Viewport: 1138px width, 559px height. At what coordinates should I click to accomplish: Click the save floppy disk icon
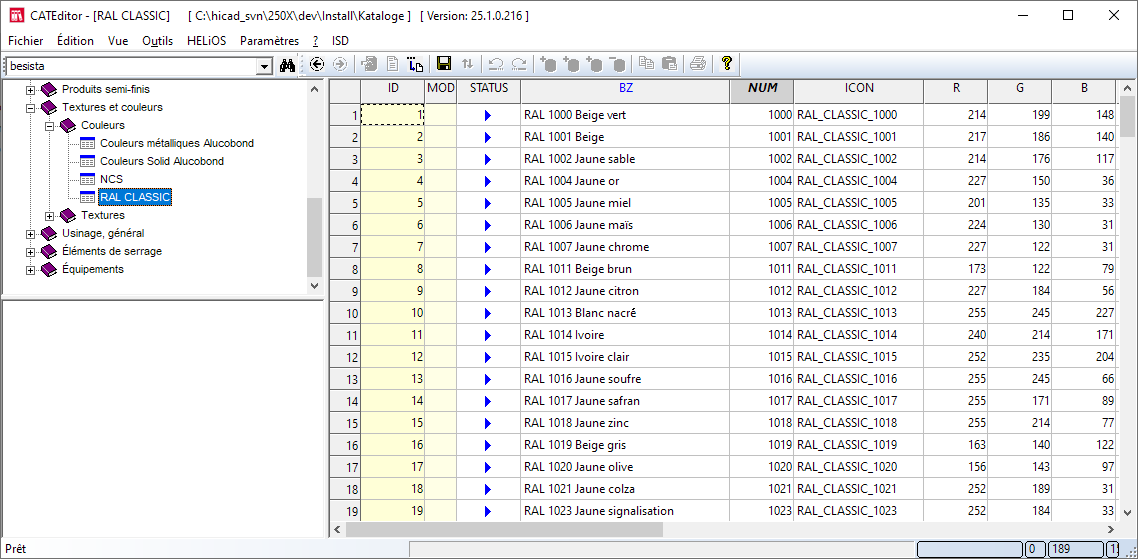click(x=444, y=64)
